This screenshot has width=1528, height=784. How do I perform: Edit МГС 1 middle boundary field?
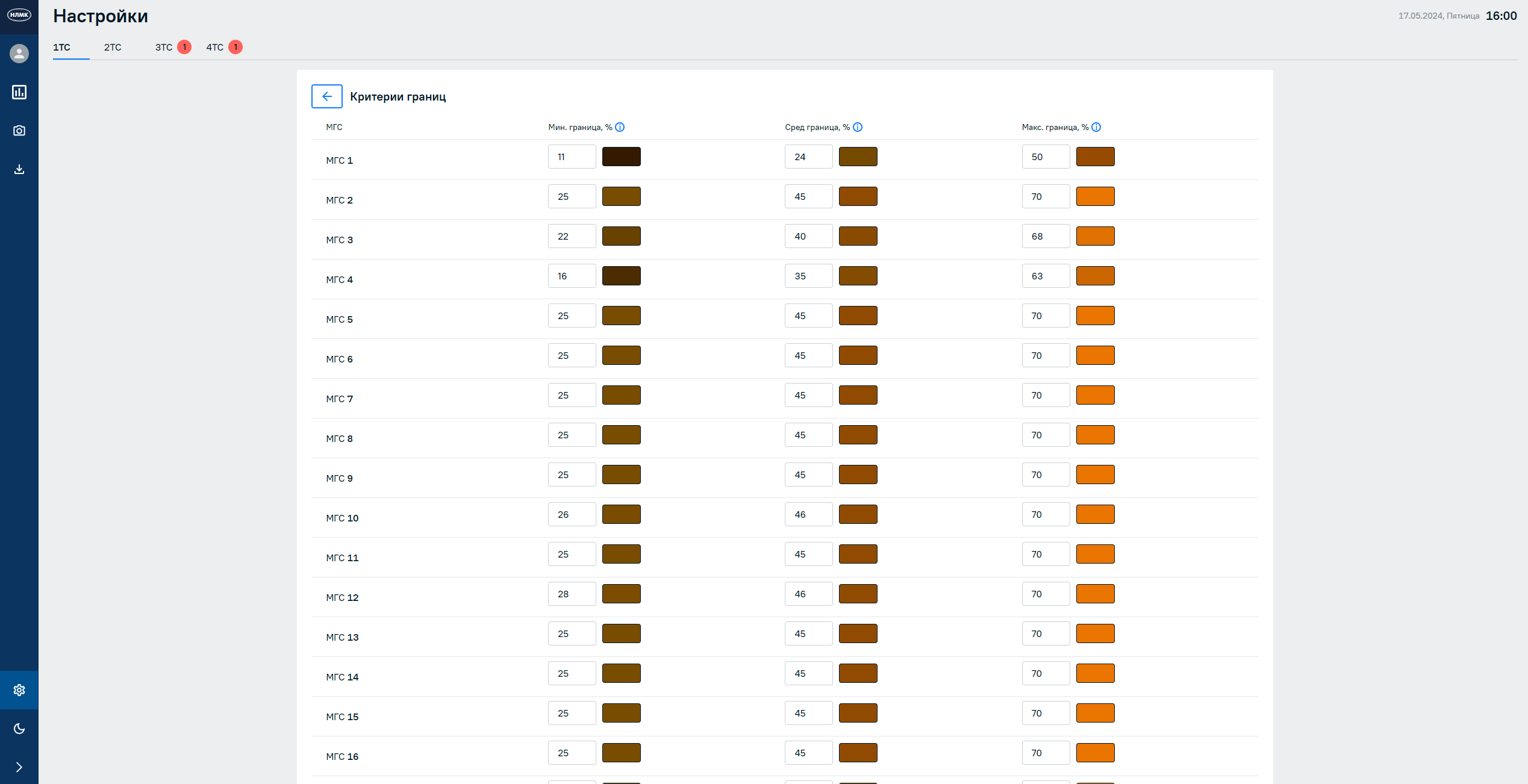pos(809,157)
